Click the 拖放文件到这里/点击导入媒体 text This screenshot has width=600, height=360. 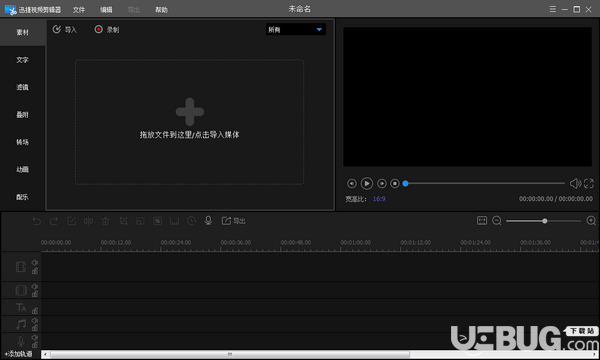[189, 135]
